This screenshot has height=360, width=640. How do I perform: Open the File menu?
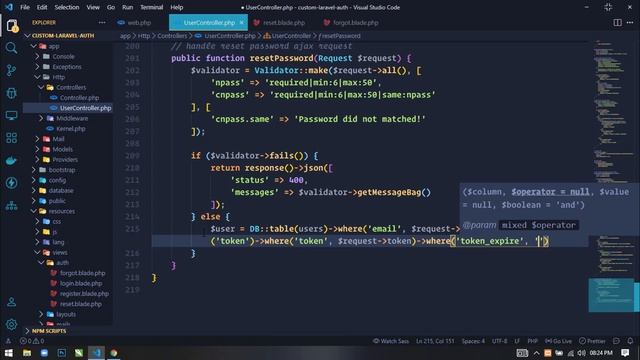point(25,7)
